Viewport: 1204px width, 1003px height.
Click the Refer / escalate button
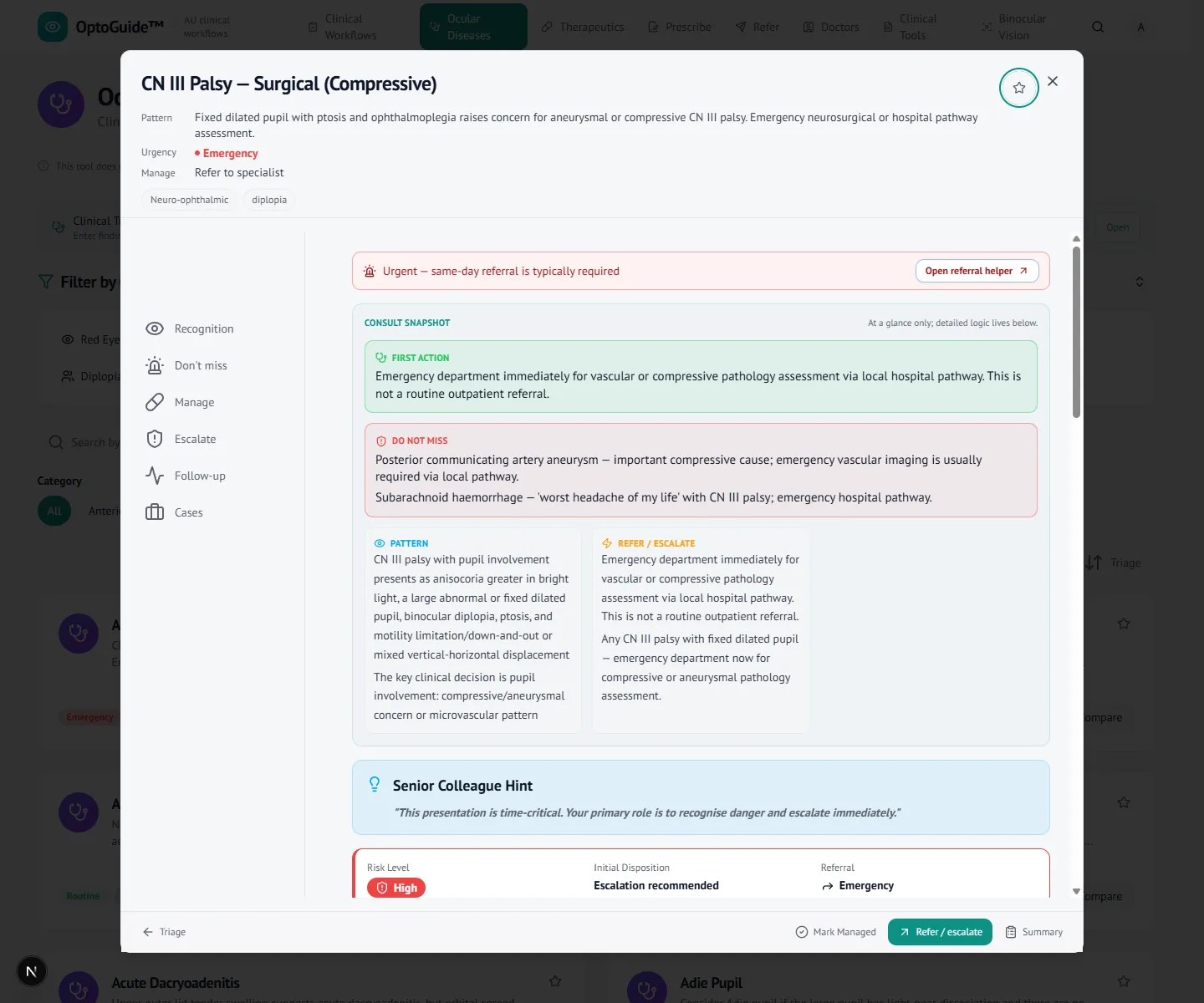click(940, 932)
